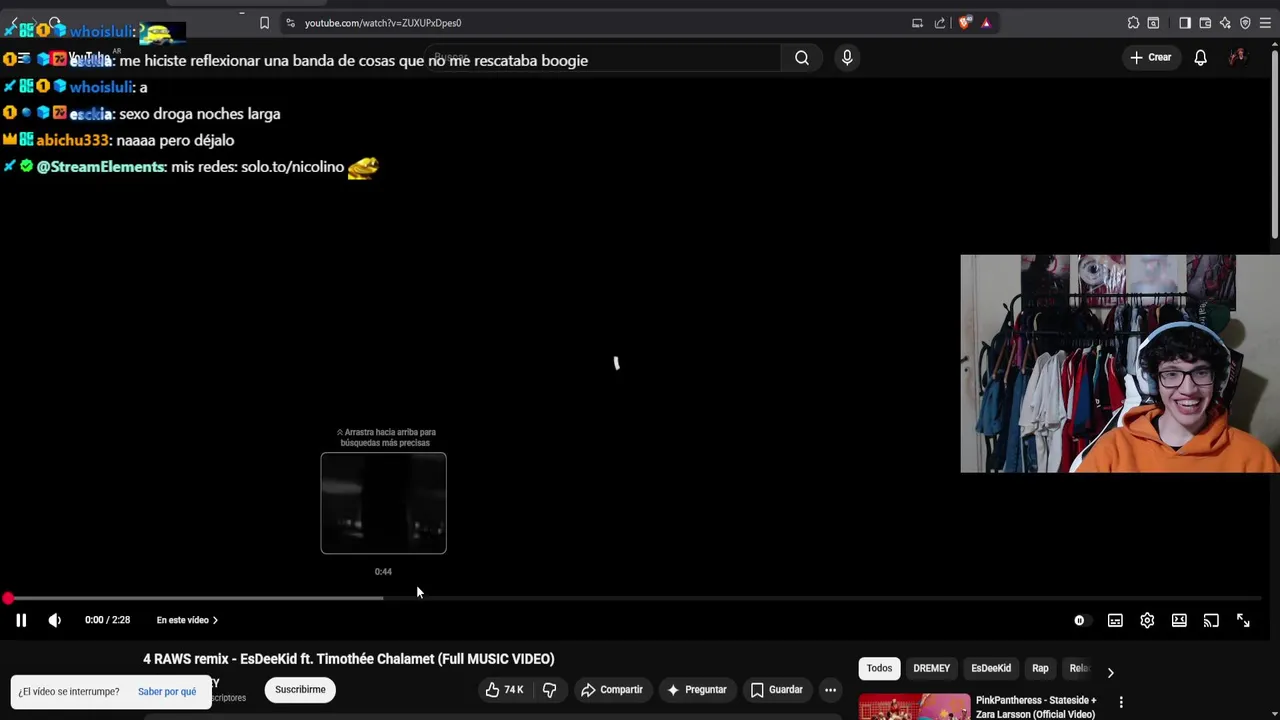Open Brave Rewards triangle icon
This screenshot has width=1280, height=720.
click(986, 23)
